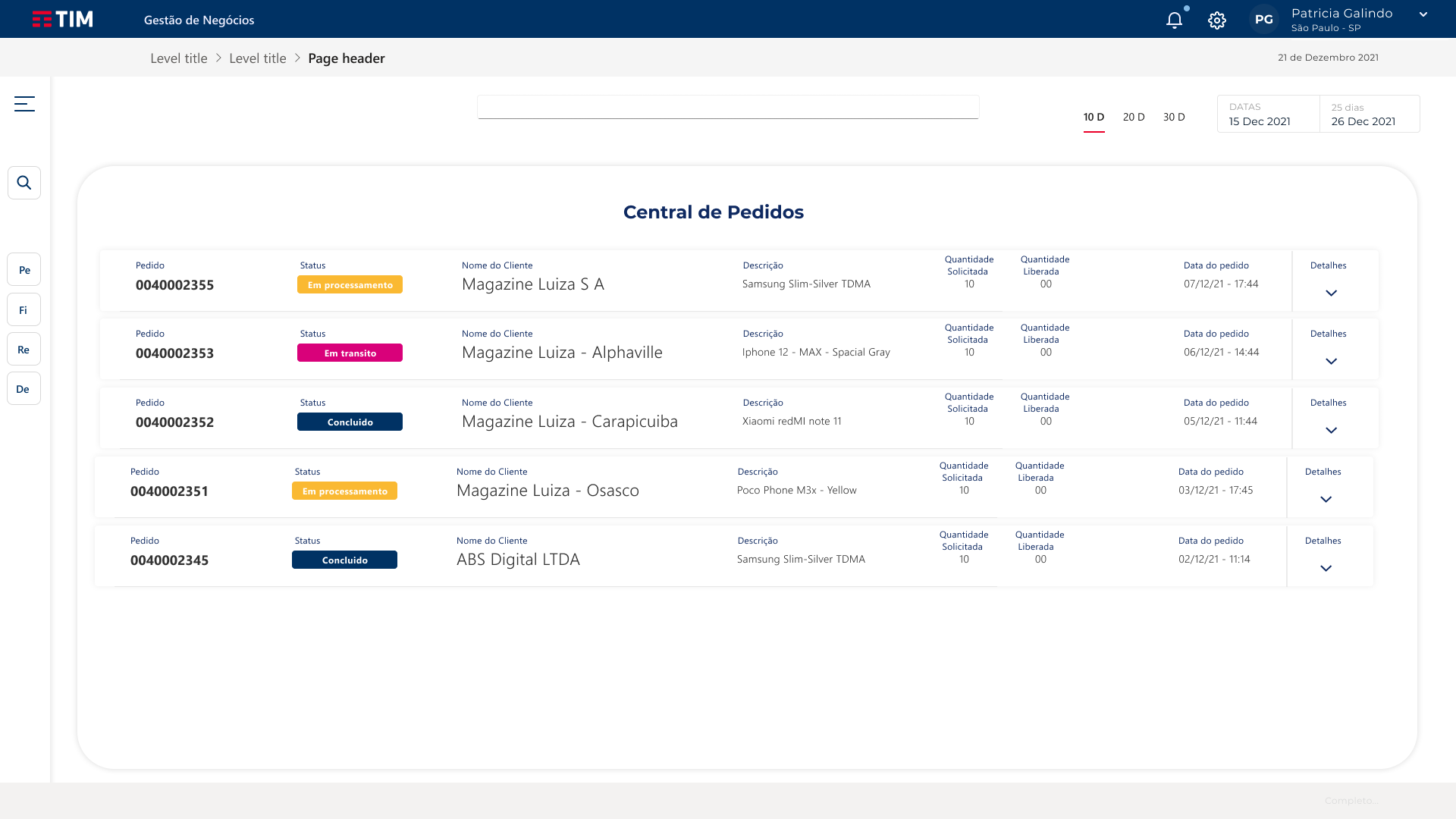Click Gestão de Negócios header title
This screenshot has height=819, width=1456.
point(199,20)
